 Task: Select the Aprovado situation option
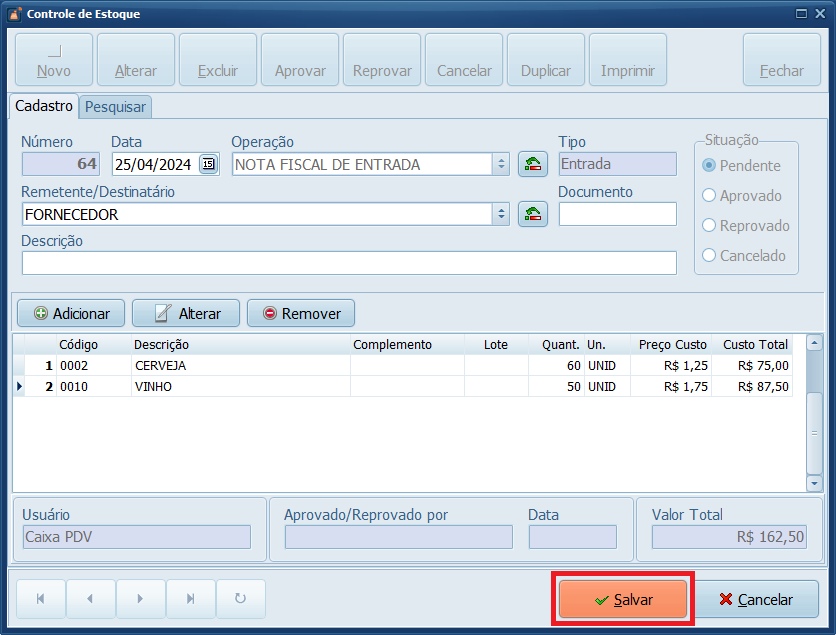(x=710, y=196)
